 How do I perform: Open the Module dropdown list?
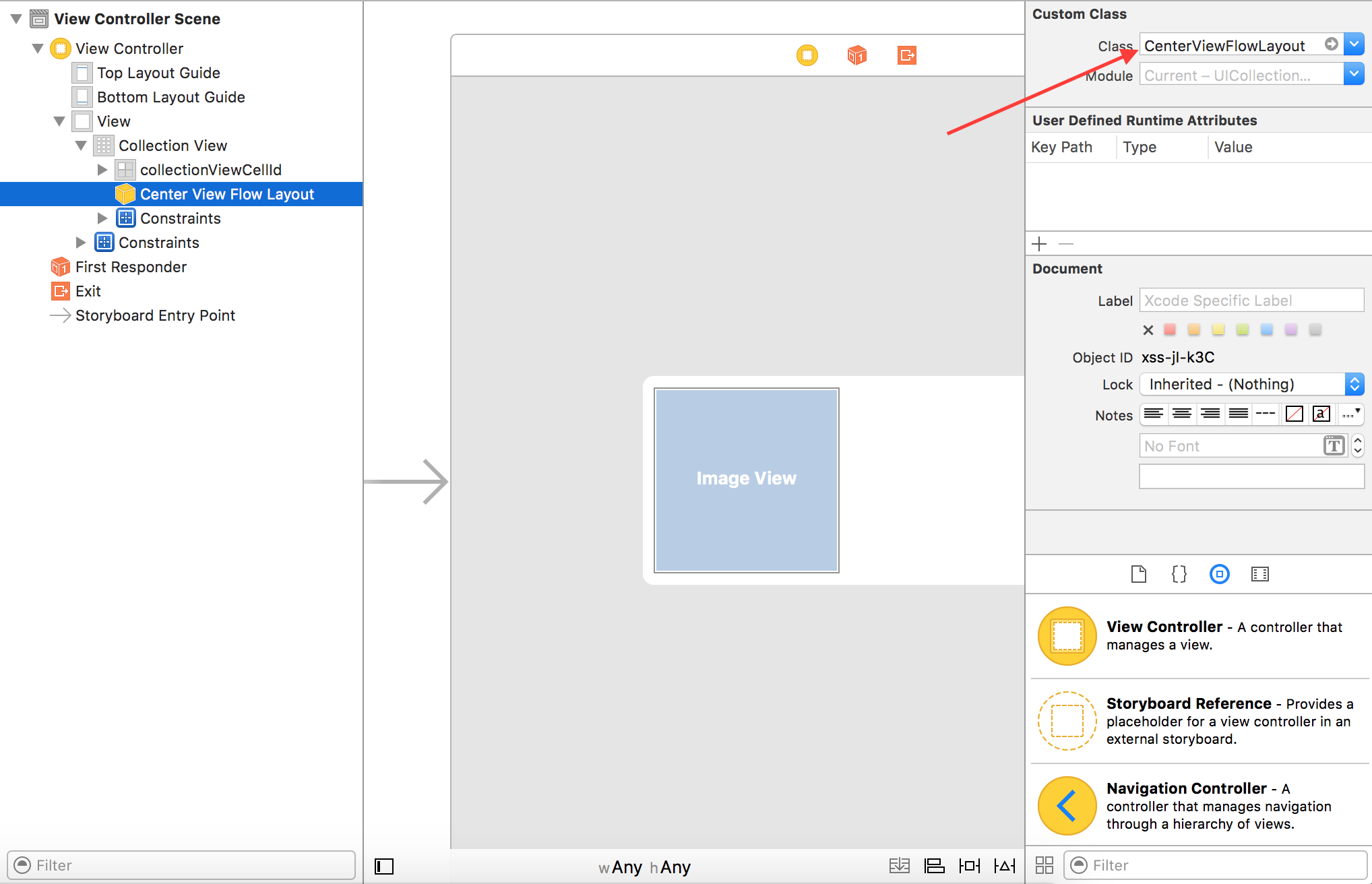(x=1354, y=74)
